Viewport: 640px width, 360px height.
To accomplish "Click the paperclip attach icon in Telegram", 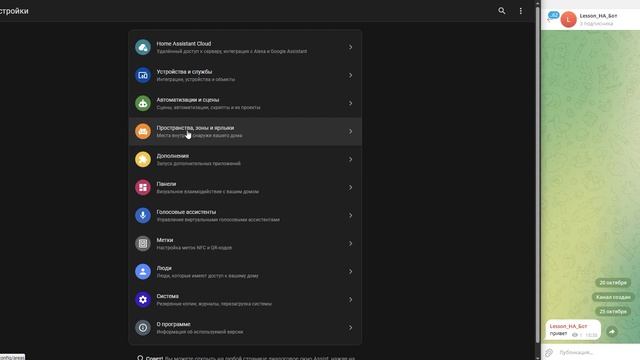I will [x=549, y=352].
